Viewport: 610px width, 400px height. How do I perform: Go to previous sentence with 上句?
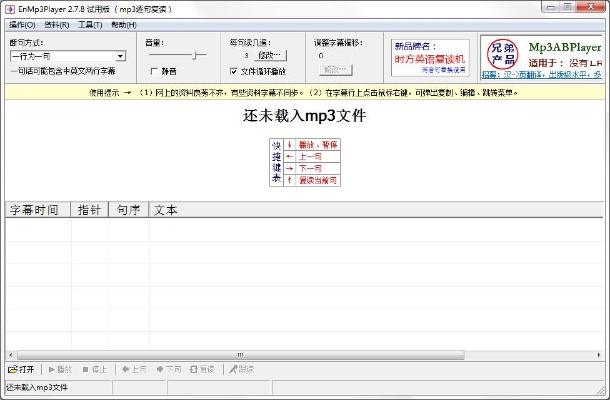click(134, 369)
